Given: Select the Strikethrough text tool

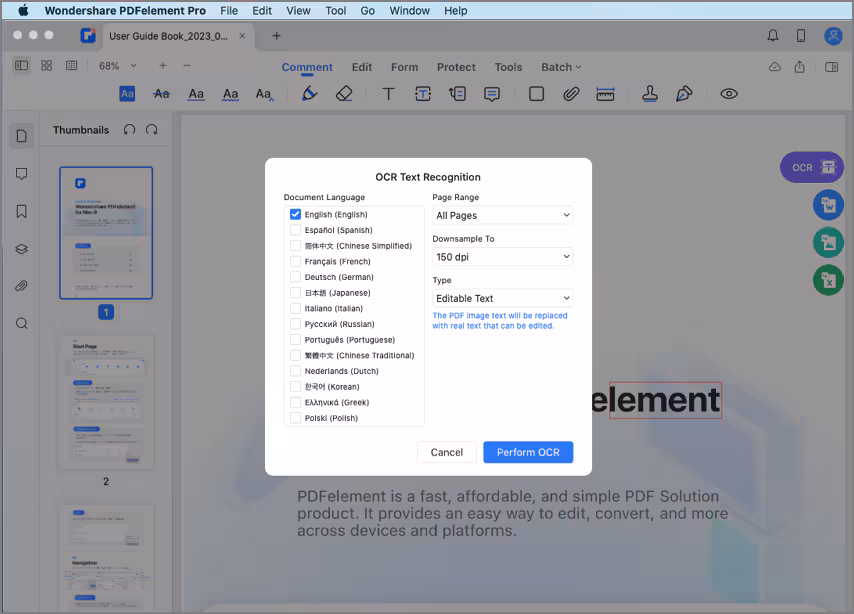Looking at the screenshot, I should point(161,94).
